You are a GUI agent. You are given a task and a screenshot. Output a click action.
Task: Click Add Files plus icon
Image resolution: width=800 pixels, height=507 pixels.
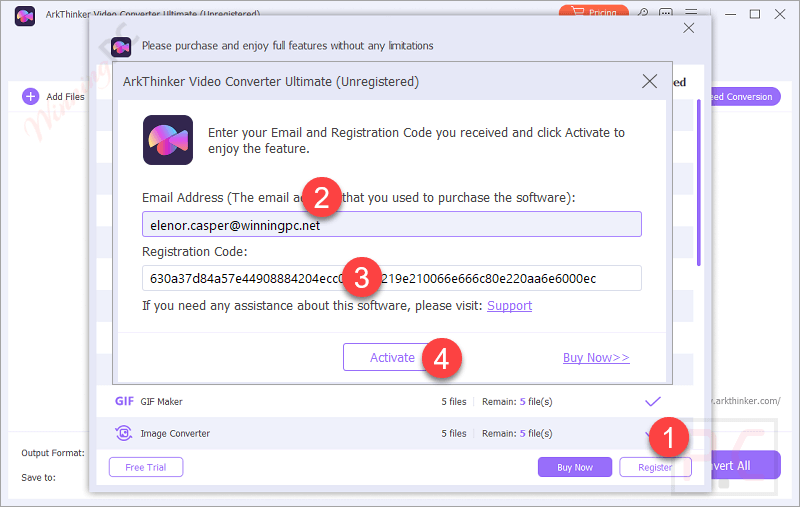[31, 96]
